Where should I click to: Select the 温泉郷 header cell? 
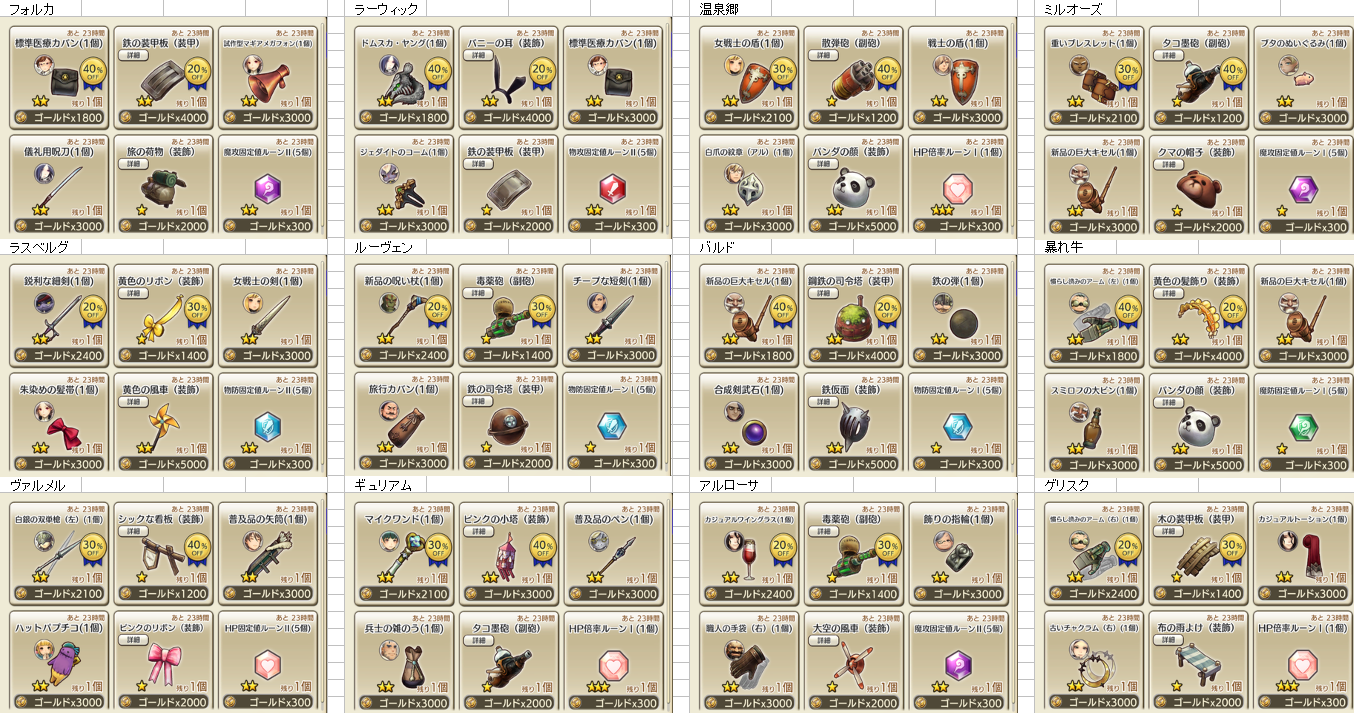pyautogui.click(x=721, y=8)
